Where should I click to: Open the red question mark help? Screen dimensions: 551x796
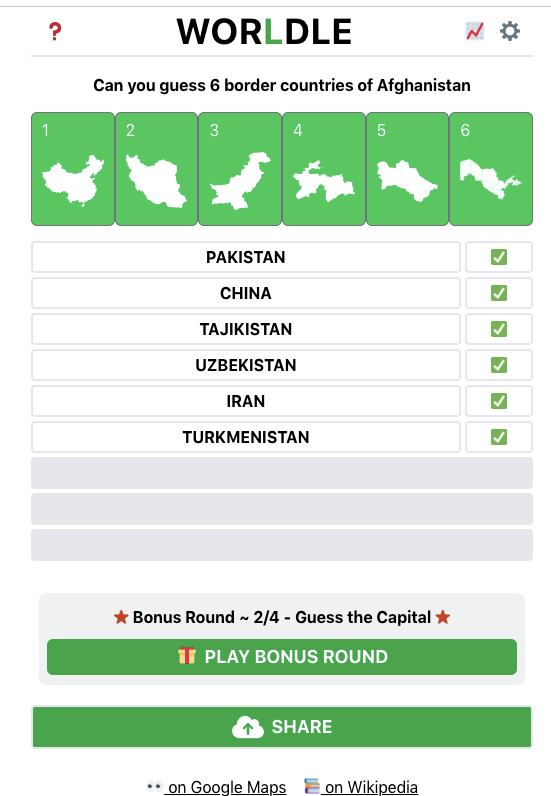55,31
